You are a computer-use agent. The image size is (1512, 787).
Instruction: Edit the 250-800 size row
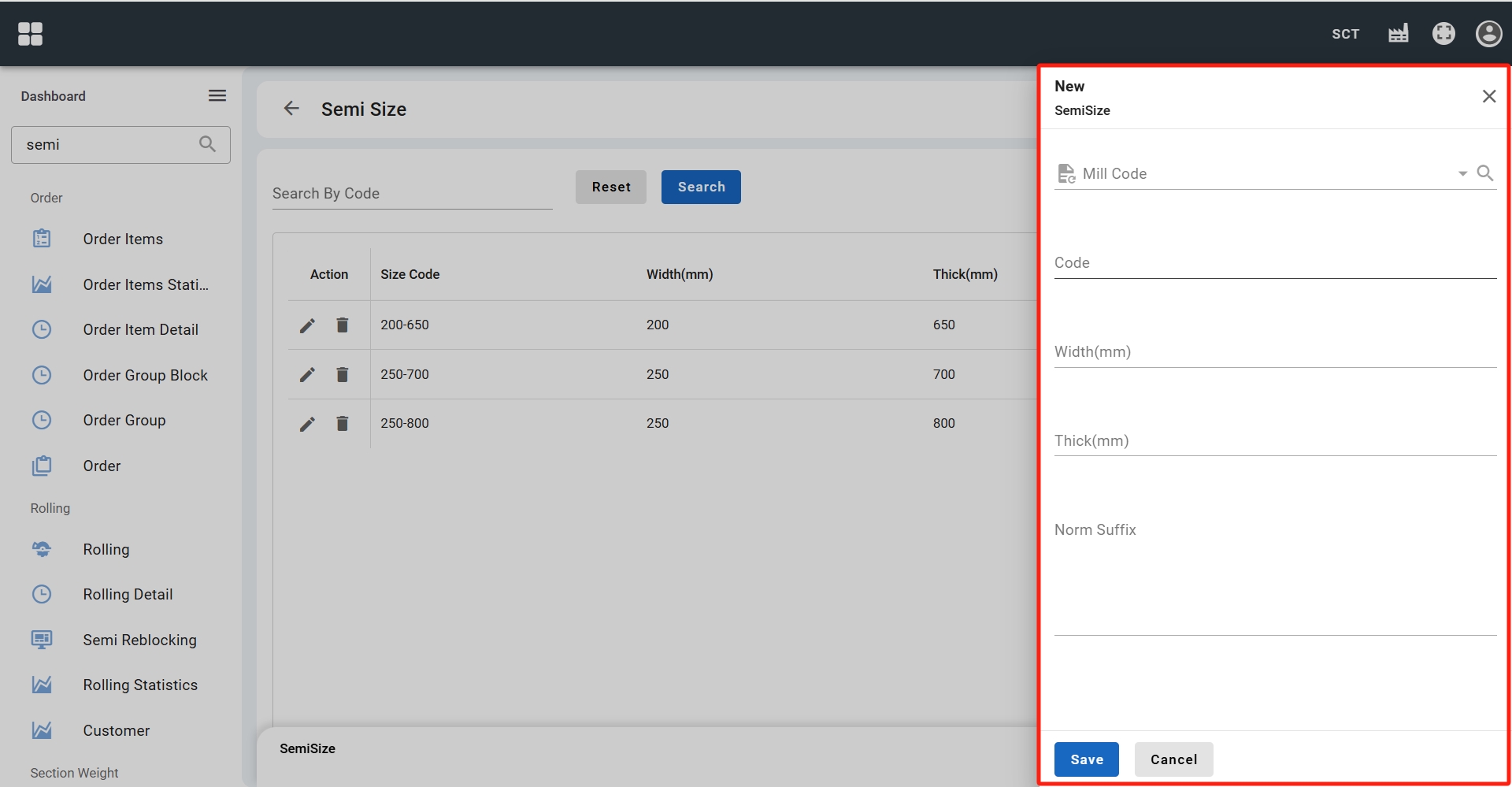(307, 424)
